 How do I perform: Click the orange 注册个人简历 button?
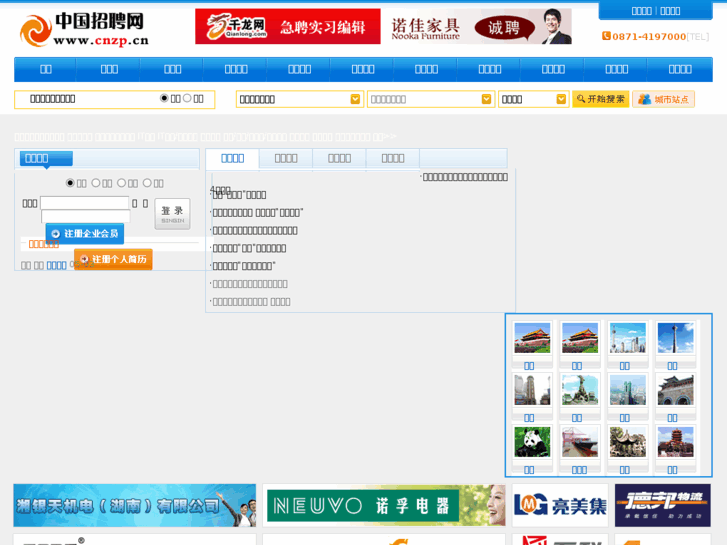point(113,259)
